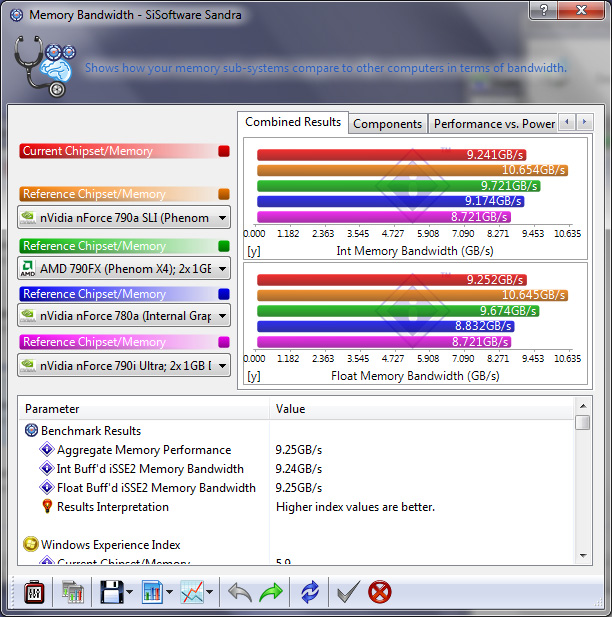613x617 pixels.
Task: Click the nVidia logo icon in 790a SLI dropdown
Action: click(28, 218)
